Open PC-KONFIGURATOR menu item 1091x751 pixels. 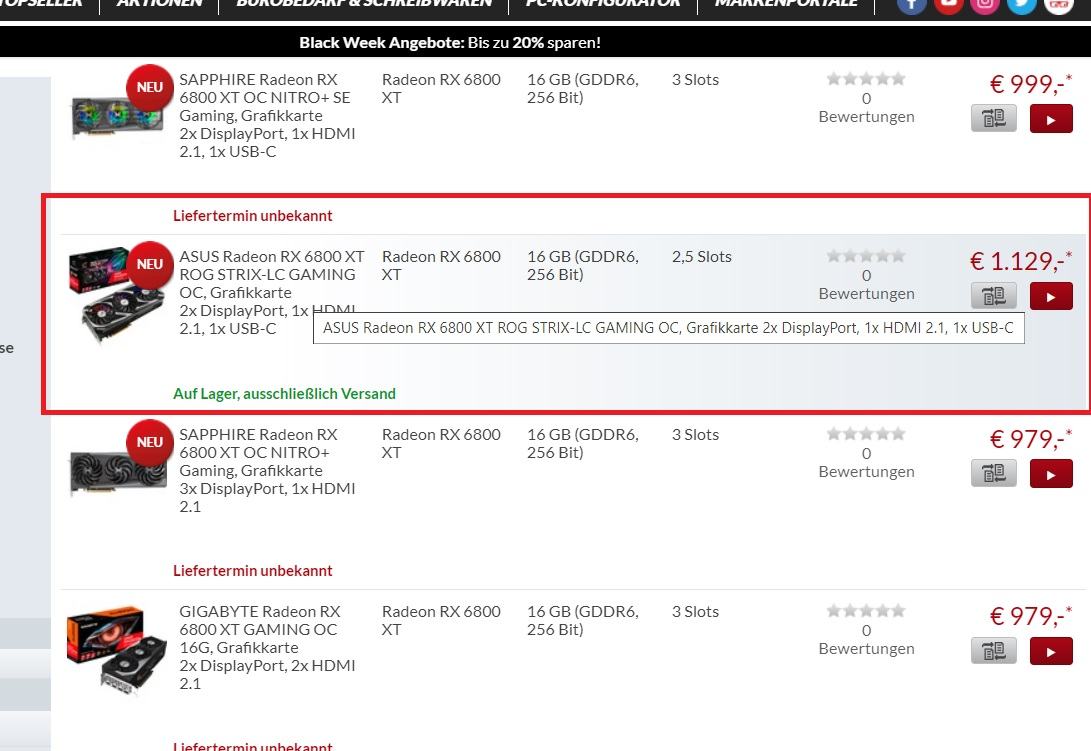pyautogui.click(x=603, y=3)
